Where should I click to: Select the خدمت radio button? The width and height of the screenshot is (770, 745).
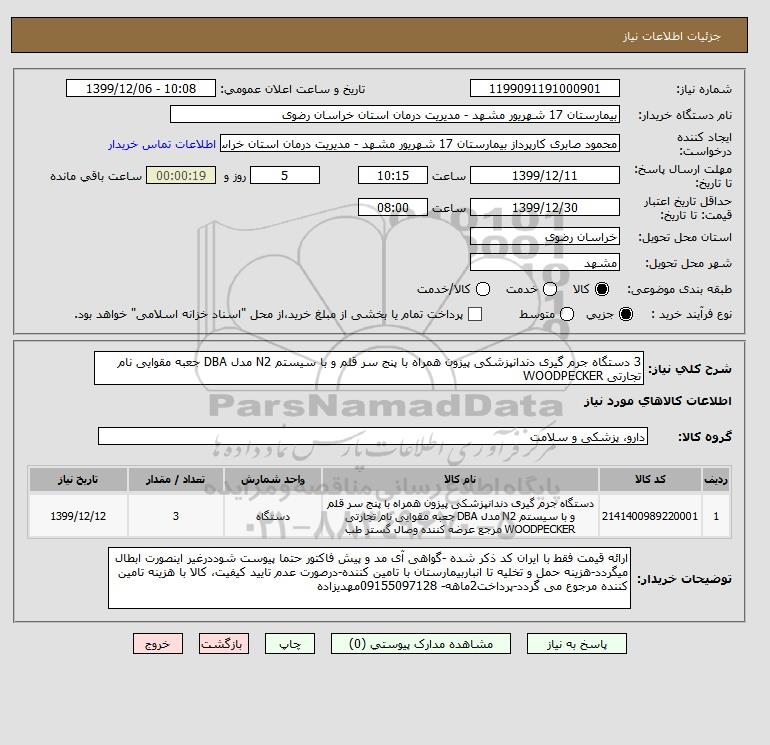click(x=550, y=289)
